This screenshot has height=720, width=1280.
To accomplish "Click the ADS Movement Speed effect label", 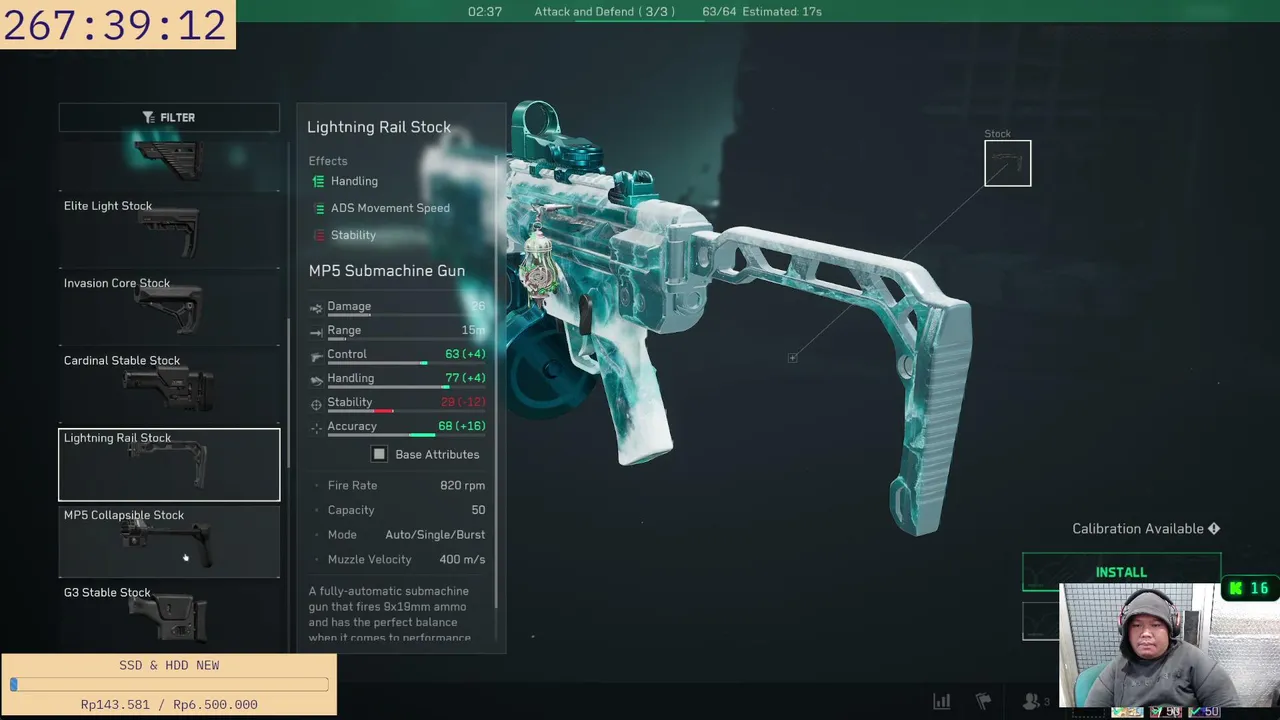I will coord(390,208).
